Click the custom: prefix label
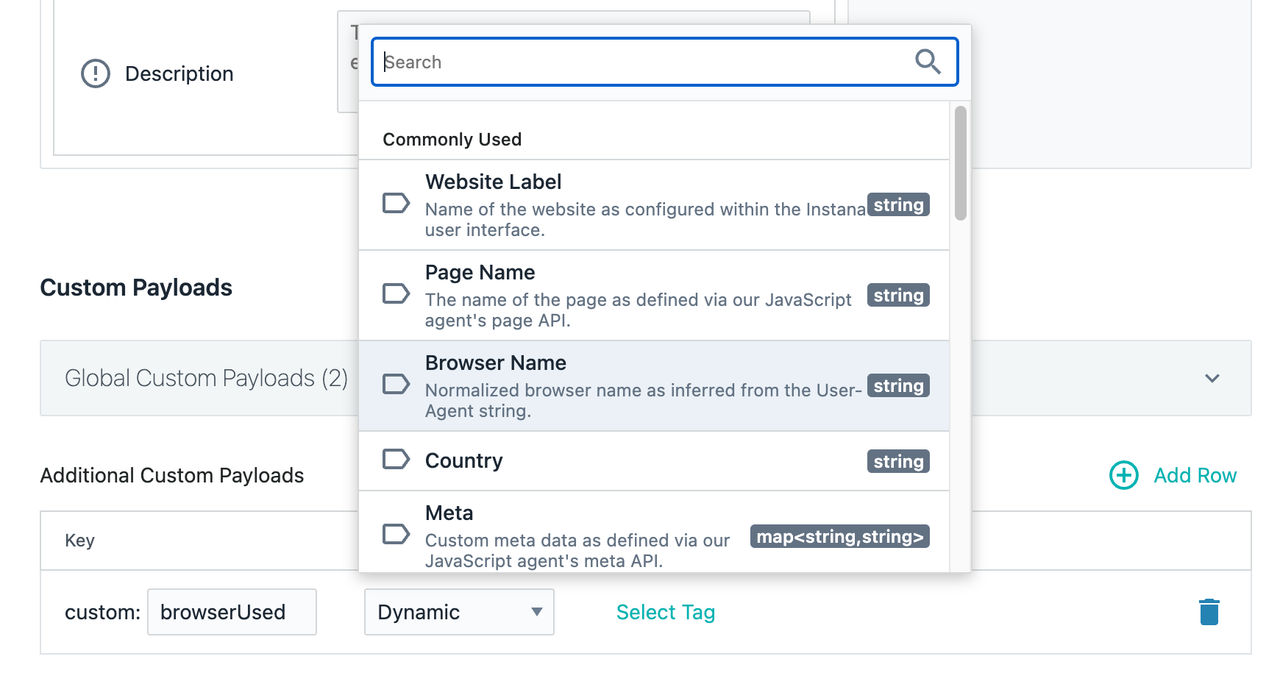Screen dimensions: 1280x681 [x=103, y=612]
